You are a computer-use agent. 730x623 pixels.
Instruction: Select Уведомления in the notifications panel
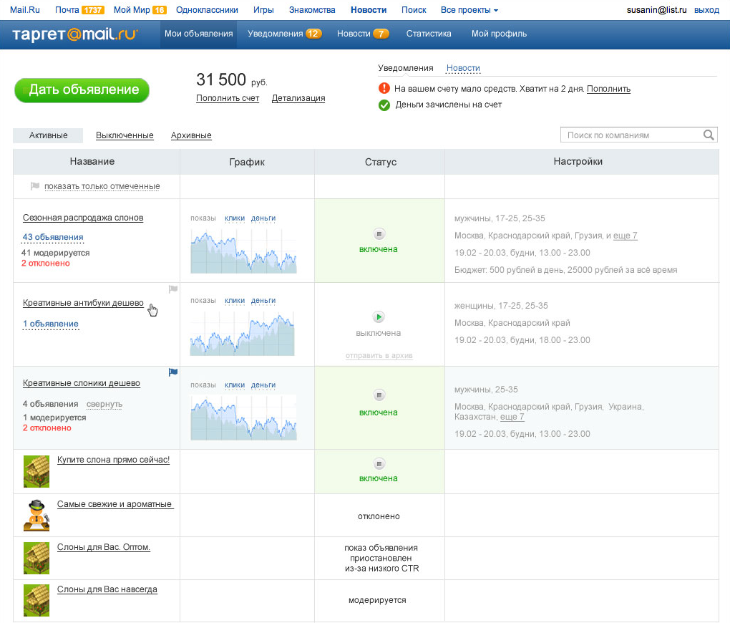(405, 68)
